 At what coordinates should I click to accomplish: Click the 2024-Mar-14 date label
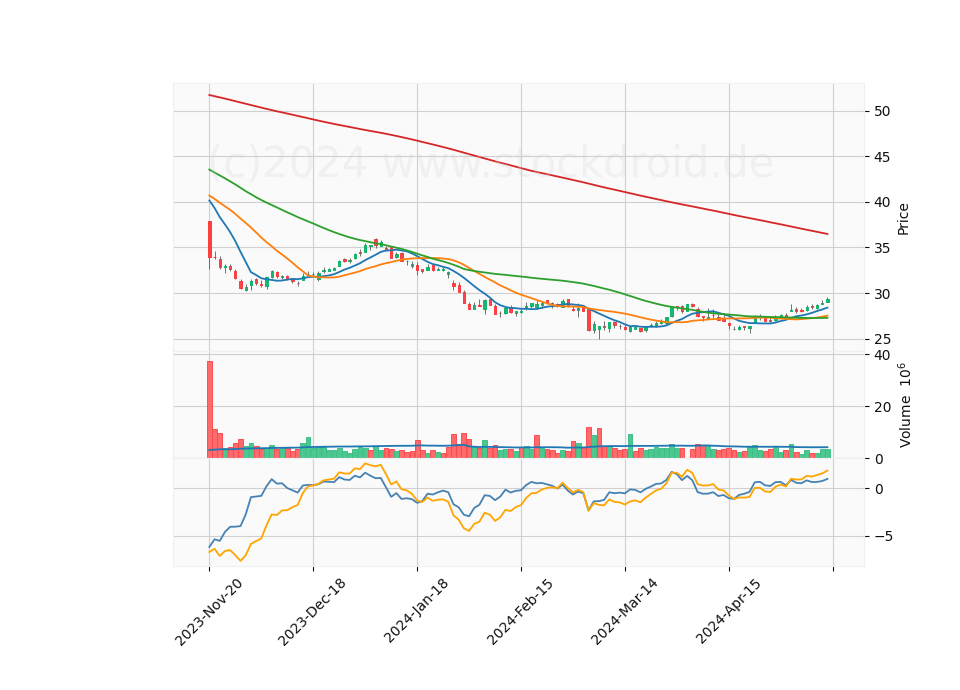coord(624,612)
